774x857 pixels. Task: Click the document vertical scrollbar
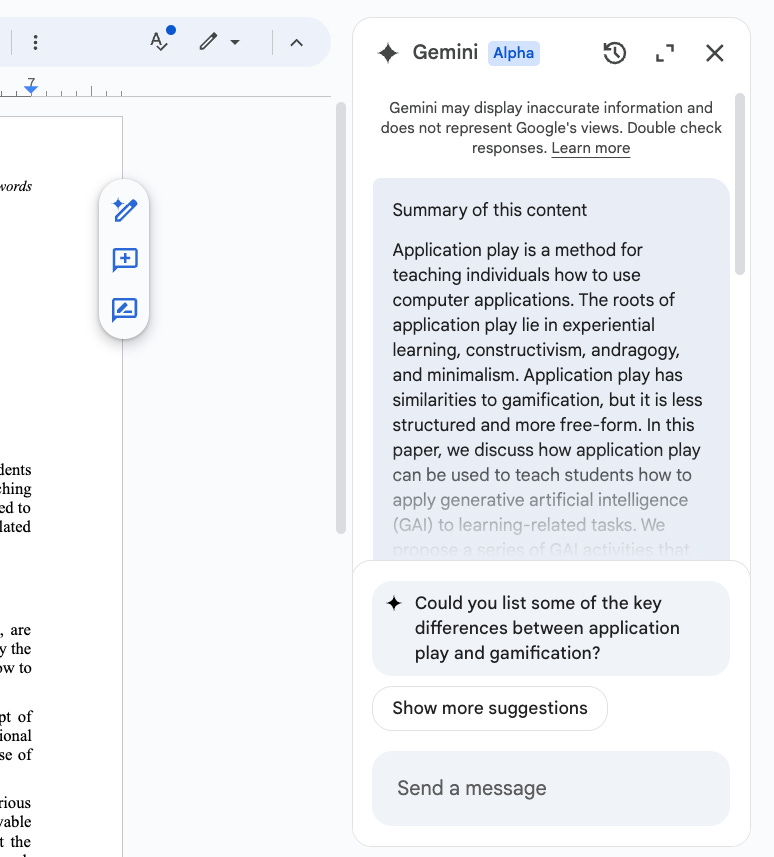click(x=341, y=317)
